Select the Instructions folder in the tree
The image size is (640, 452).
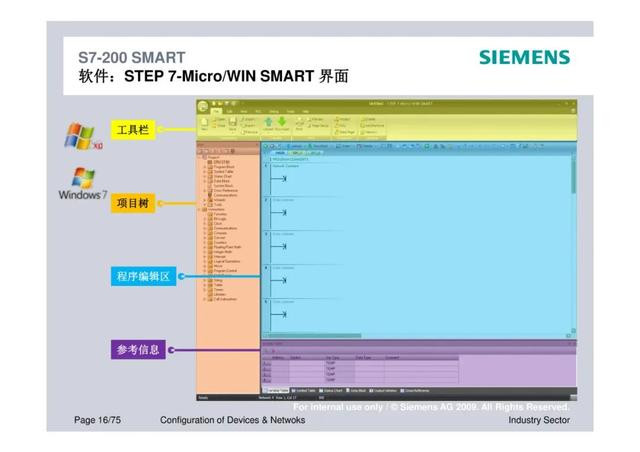(213, 209)
